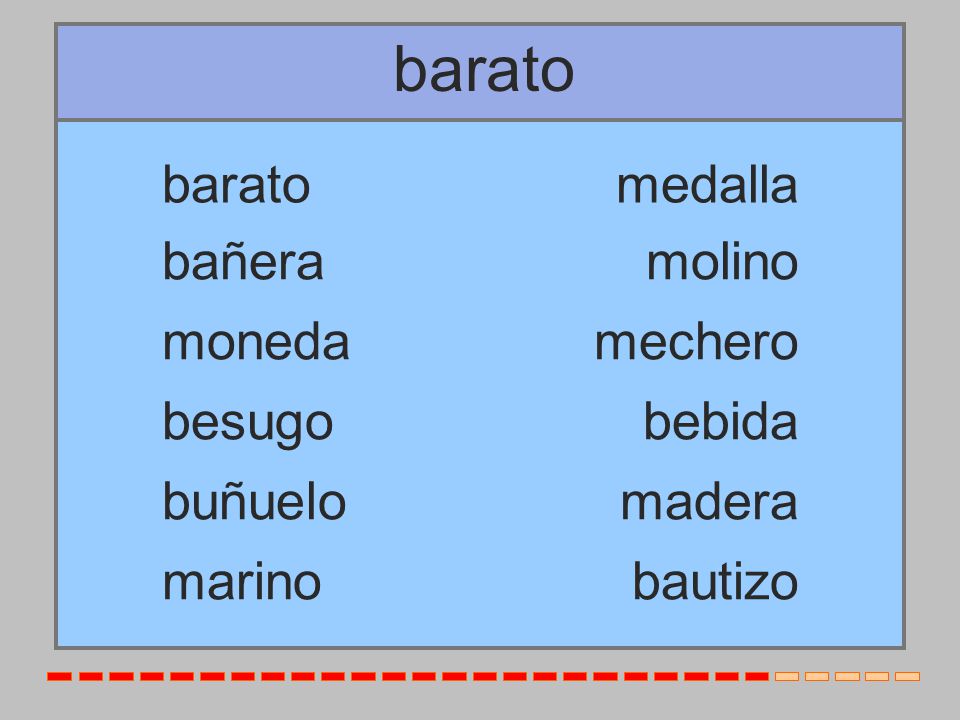The width and height of the screenshot is (960, 720).
Task: Select the word bebida
Action: coord(720,422)
